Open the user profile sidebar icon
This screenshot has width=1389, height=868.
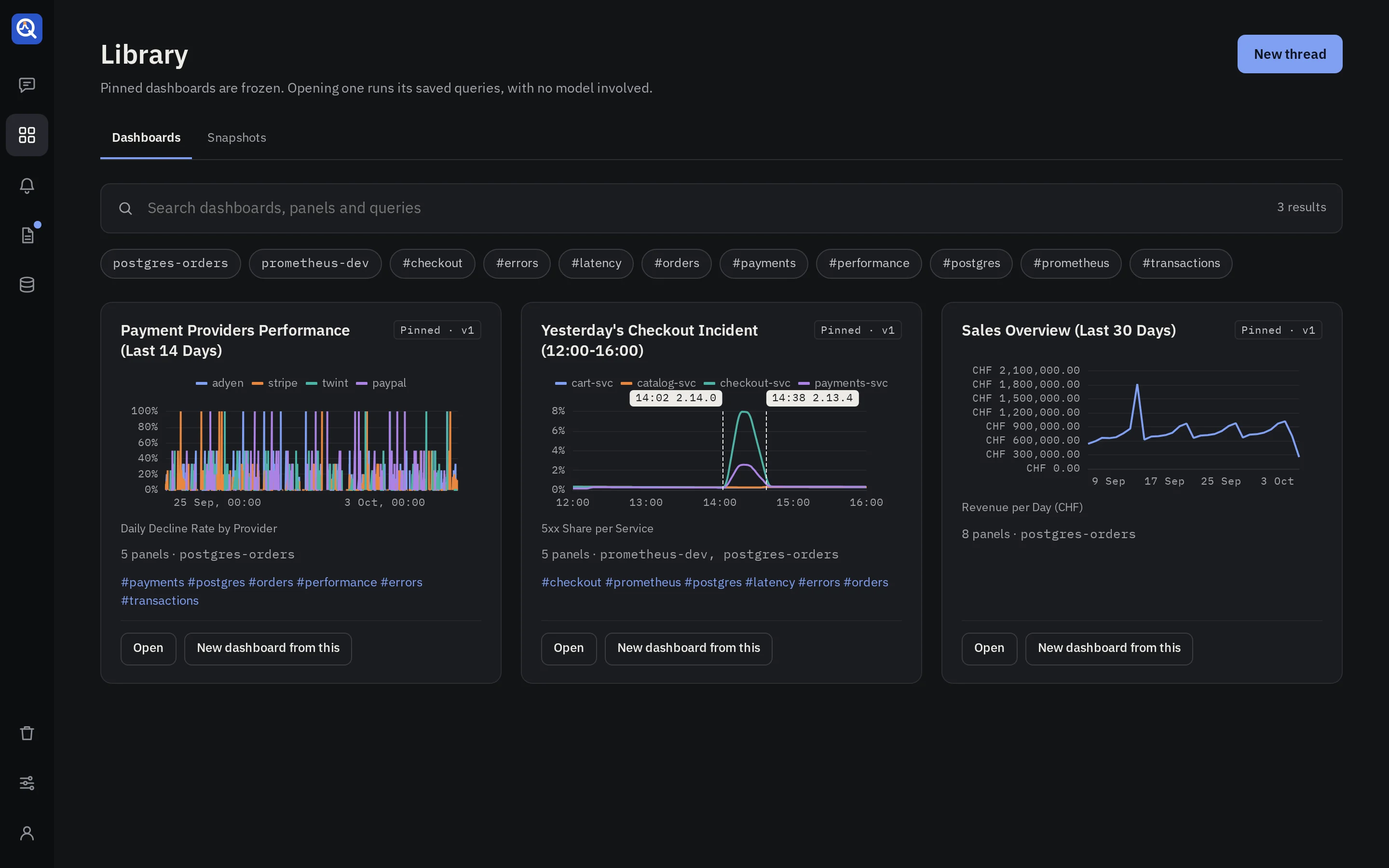[x=27, y=833]
